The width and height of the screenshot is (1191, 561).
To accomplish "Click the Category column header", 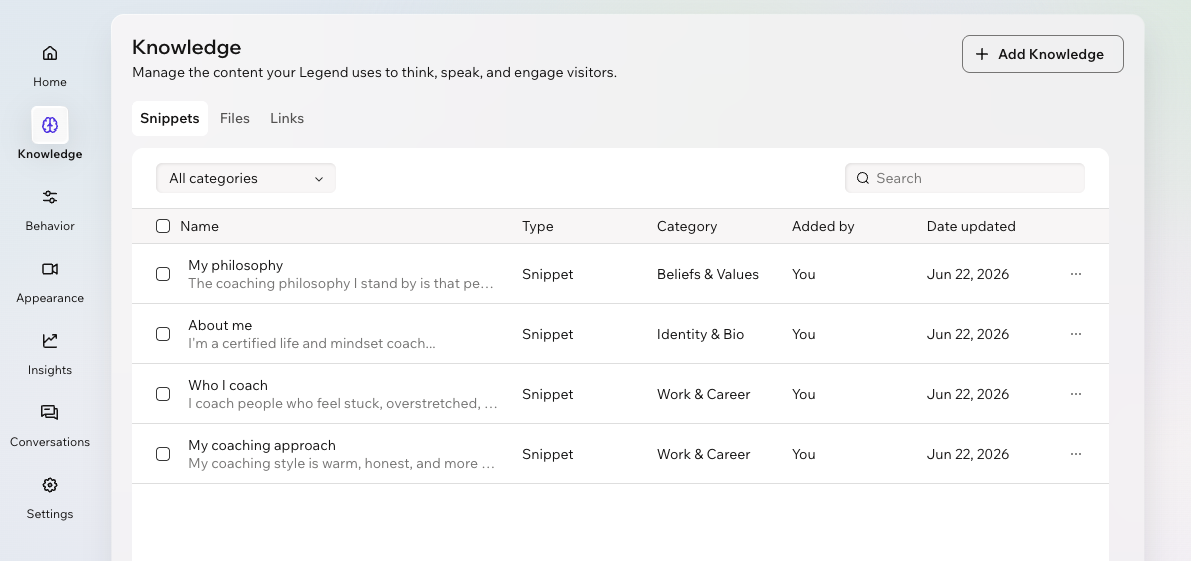I will click(x=687, y=226).
